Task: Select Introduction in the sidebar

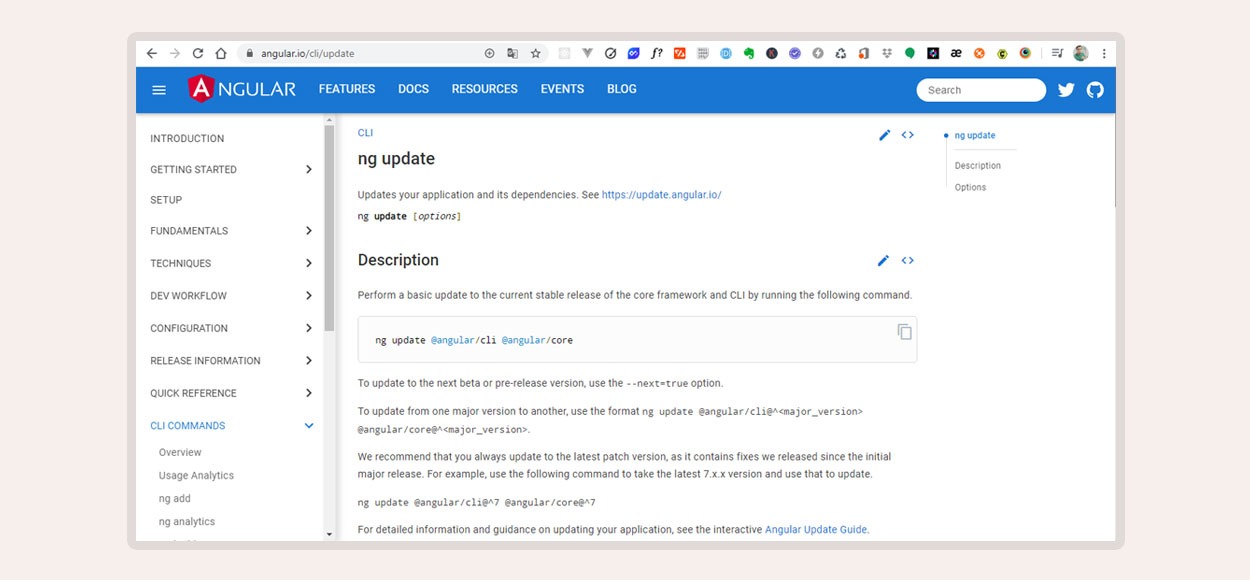Action: pos(187,139)
